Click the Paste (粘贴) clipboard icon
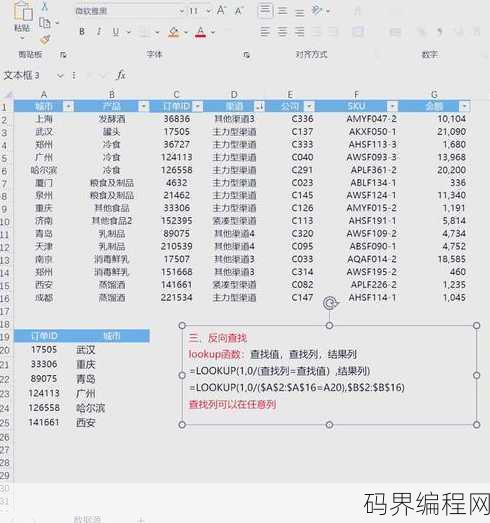This screenshot has height=523, width=490. 23,11
